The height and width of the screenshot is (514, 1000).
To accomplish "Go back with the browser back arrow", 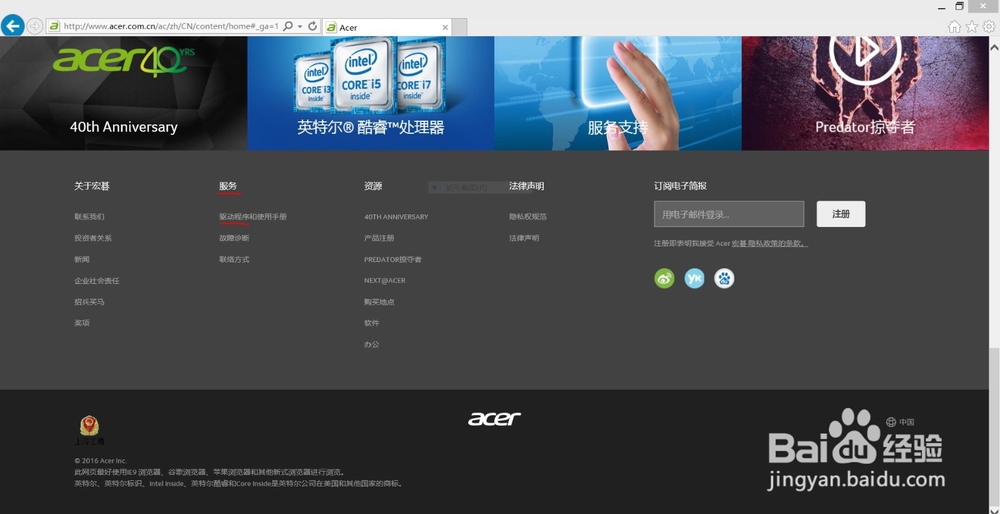I will click(13, 26).
